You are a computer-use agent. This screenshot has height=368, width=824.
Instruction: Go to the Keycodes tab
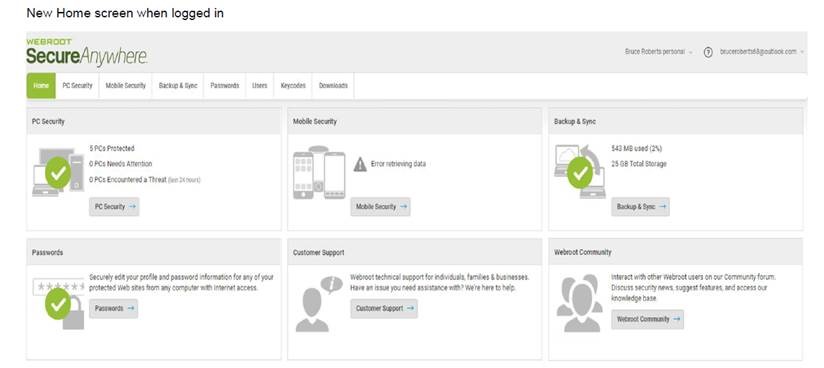(293, 86)
